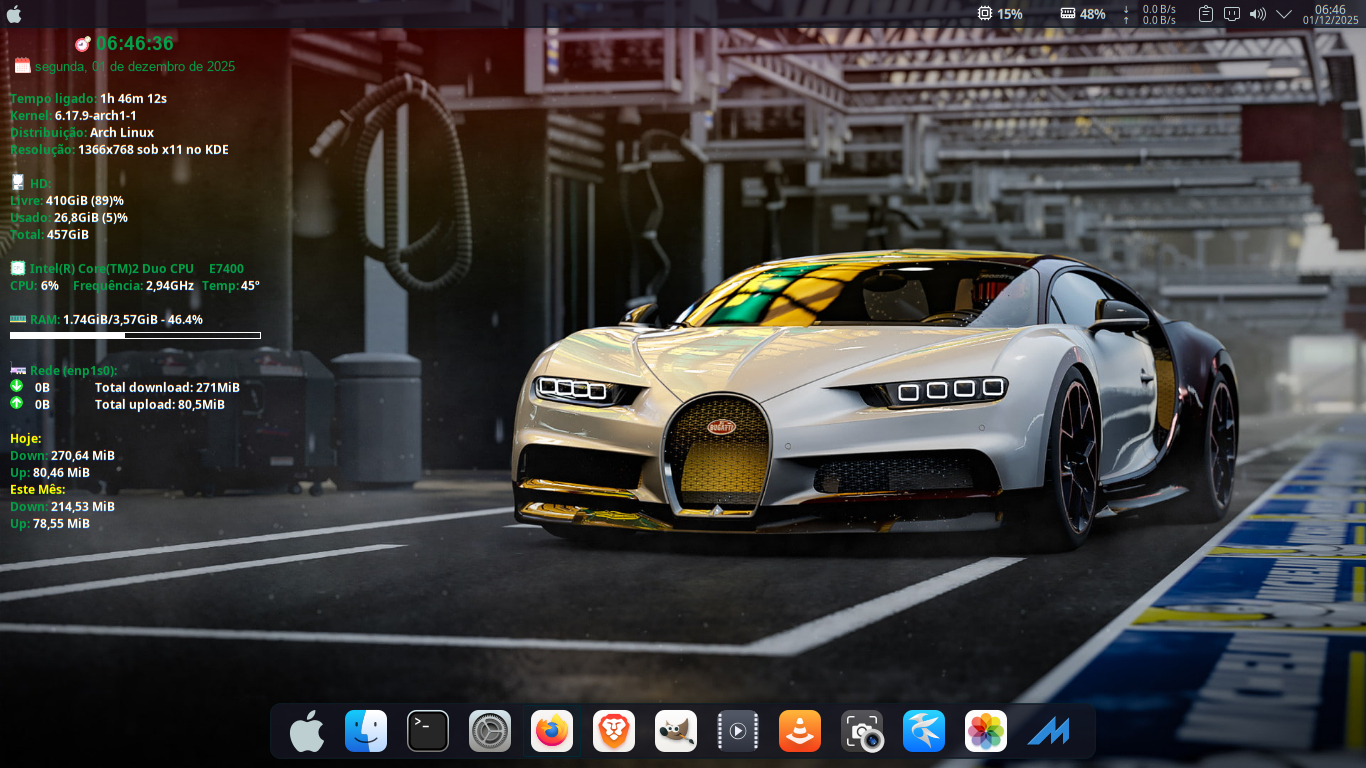Open the Apple launcher icon in dock
The image size is (1366, 768).
tap(306, 731)
